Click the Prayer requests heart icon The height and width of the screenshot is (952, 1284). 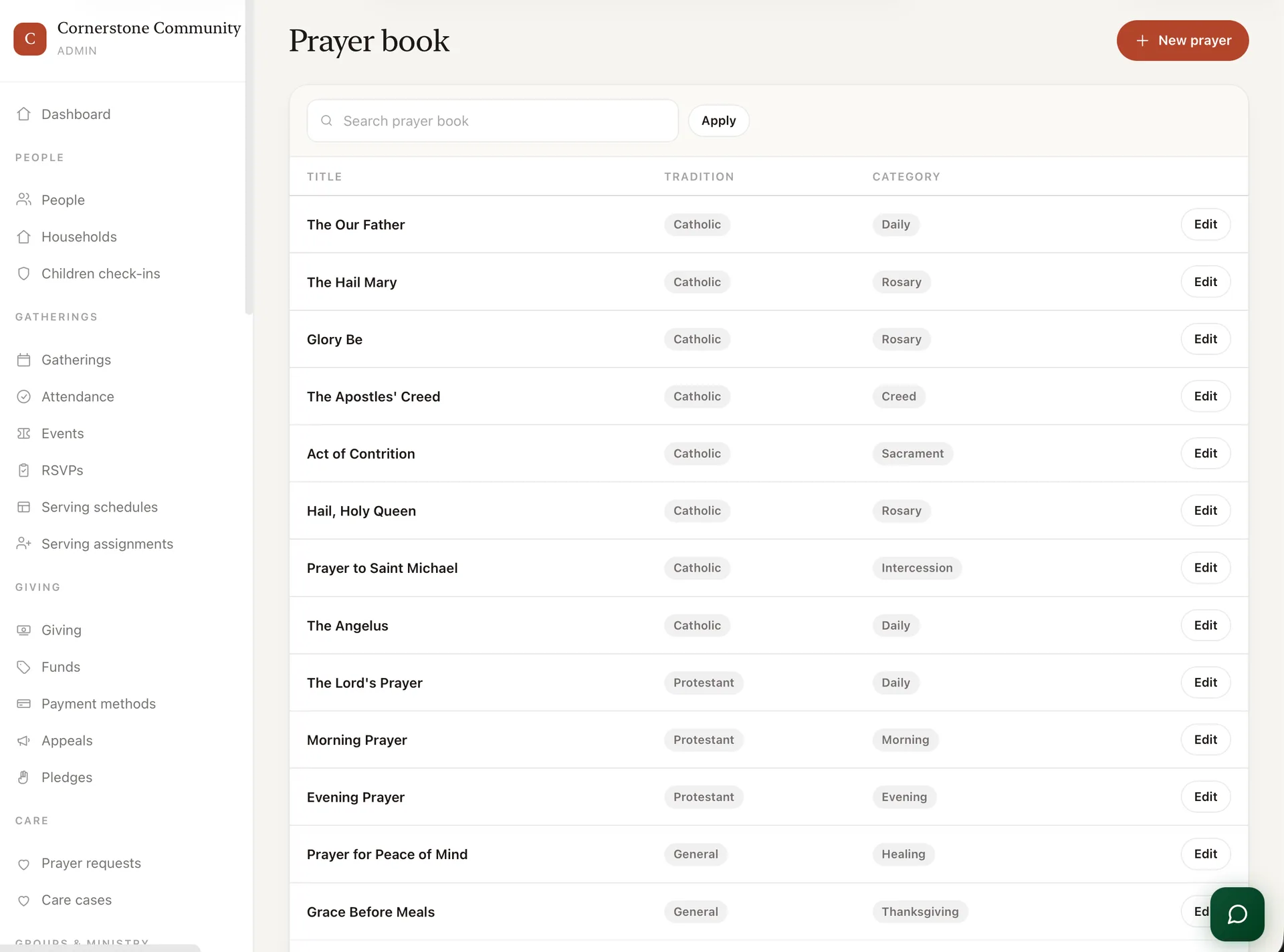pos(24,864)
